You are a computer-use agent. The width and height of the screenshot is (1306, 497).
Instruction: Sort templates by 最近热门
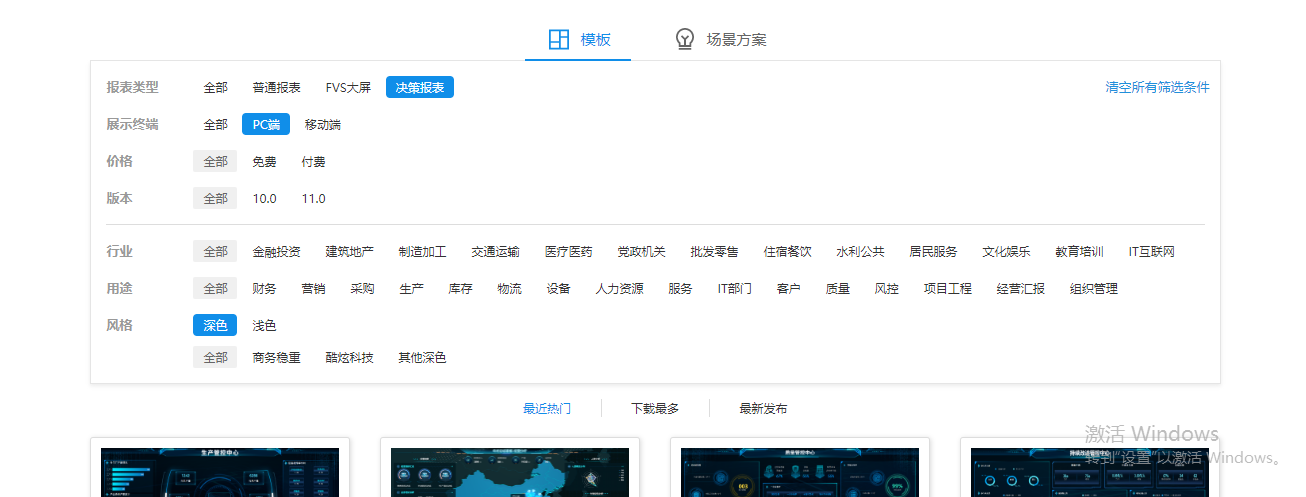click(547, 408)
